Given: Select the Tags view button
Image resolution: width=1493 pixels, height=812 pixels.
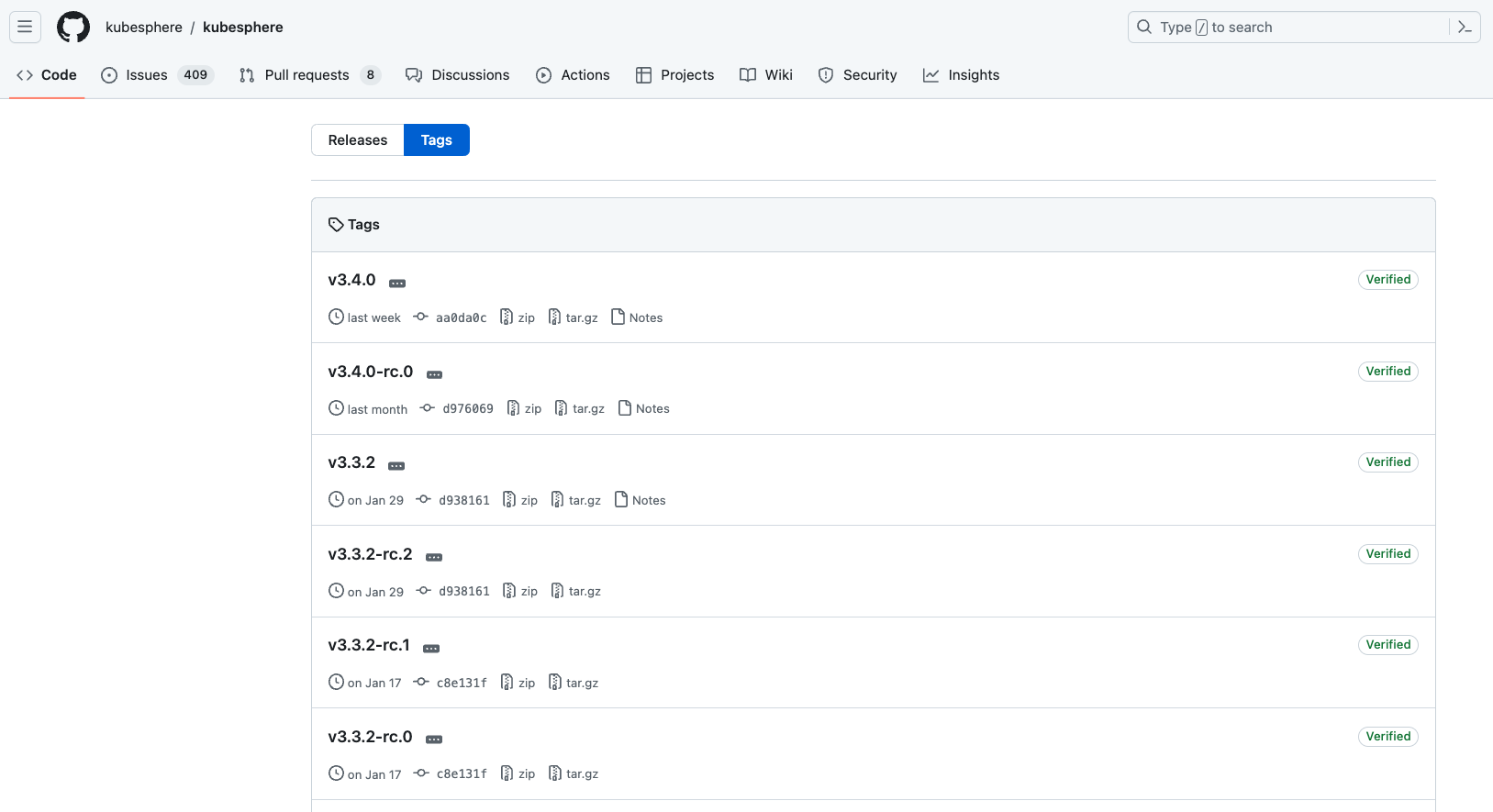Looking at the screenshot, I should [x=437, y=140].
